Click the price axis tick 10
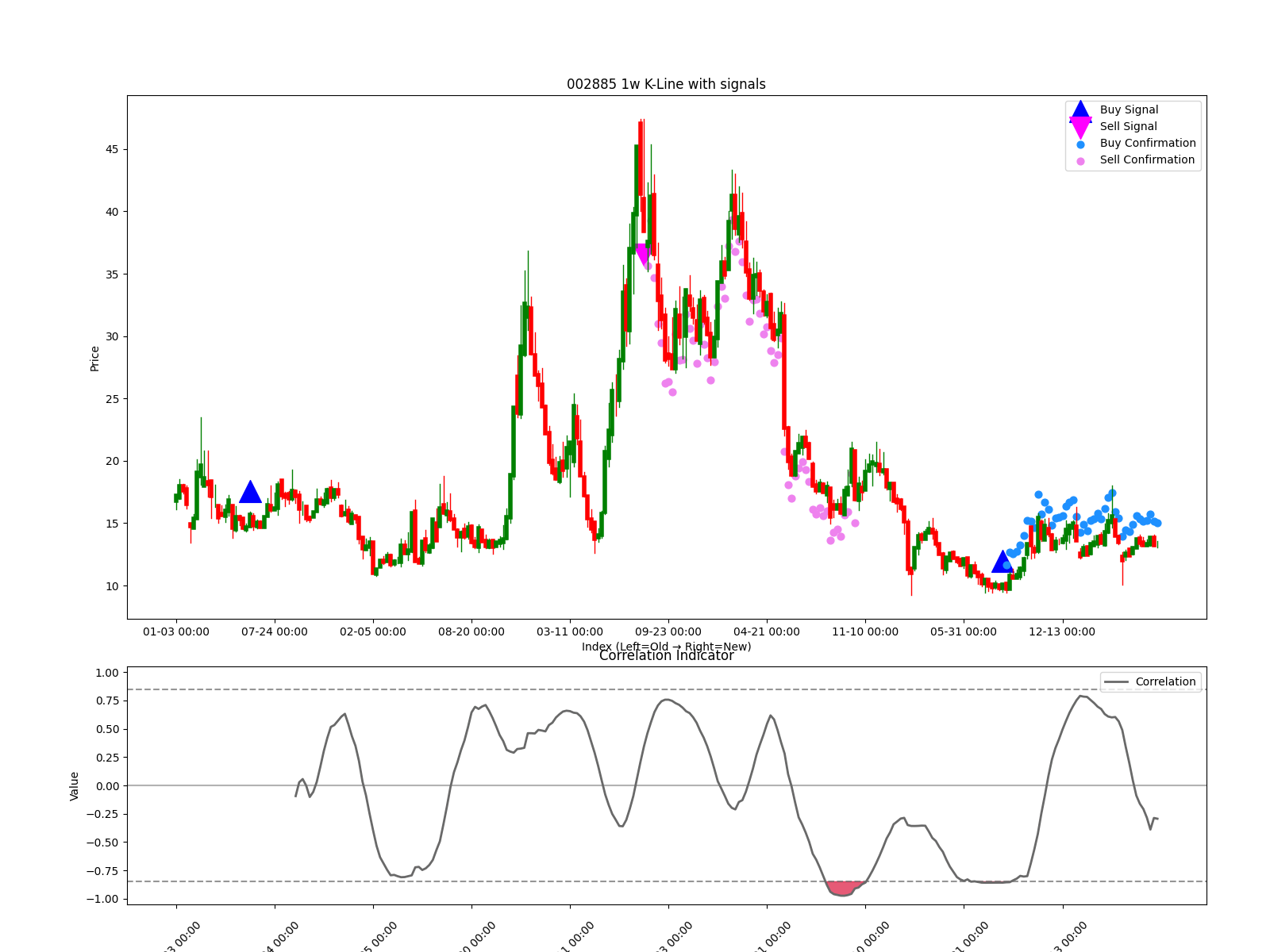1270x952 pixels. [x=111, y=586]
